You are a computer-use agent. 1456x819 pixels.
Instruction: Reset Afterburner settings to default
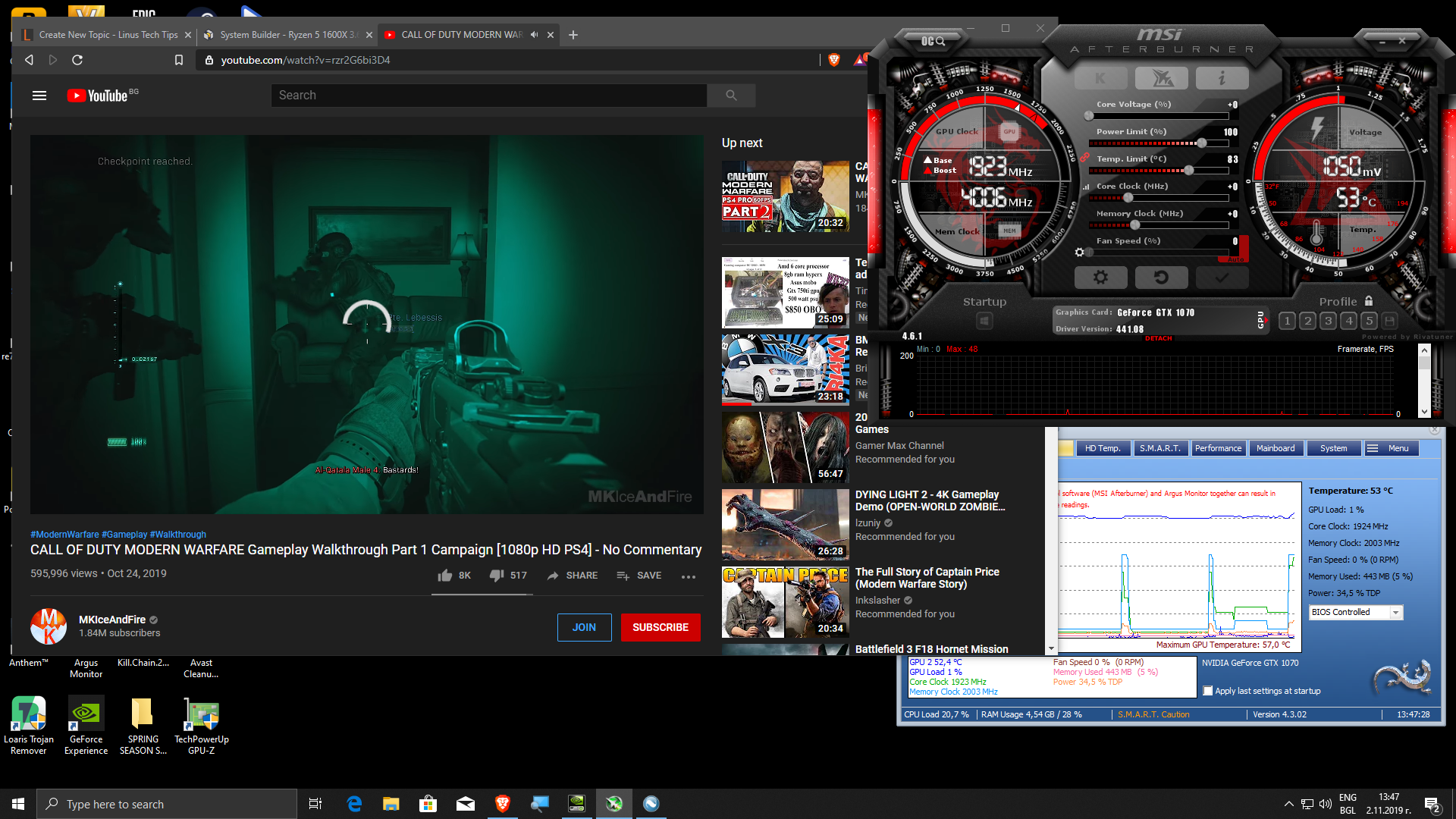point(1161,278)
